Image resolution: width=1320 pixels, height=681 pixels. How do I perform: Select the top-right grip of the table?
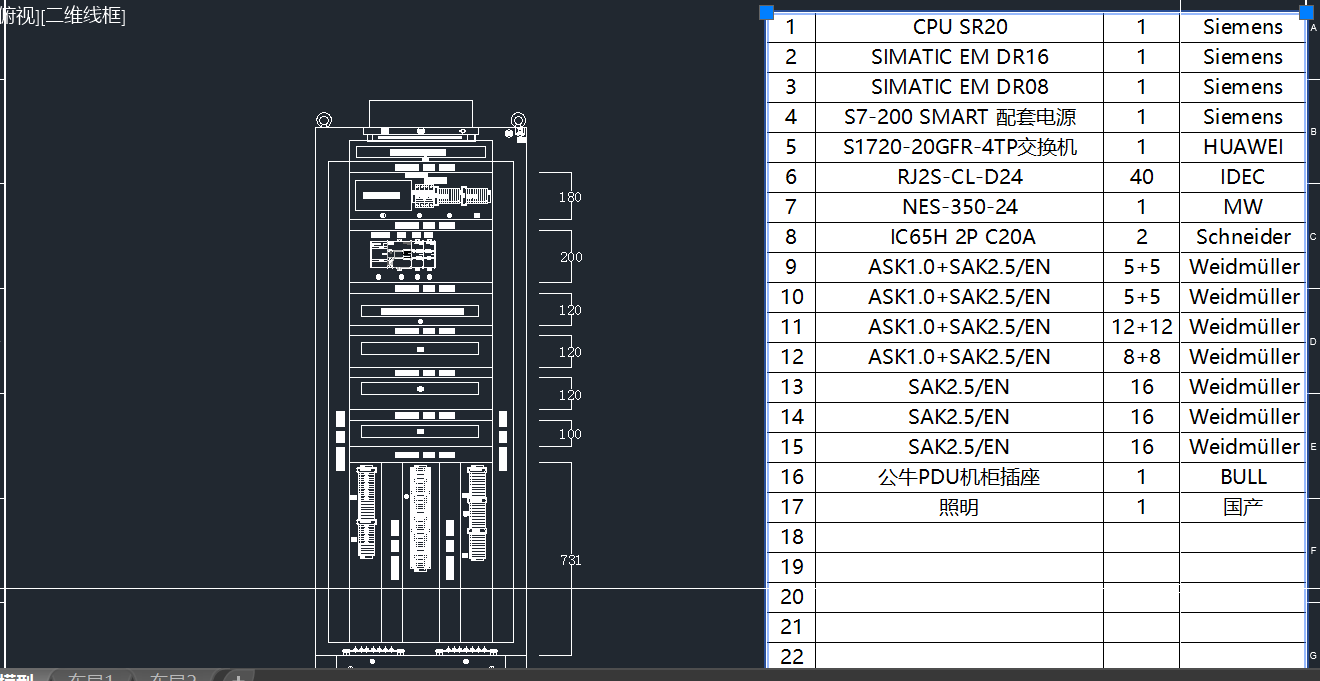[x=1306, y=12]
